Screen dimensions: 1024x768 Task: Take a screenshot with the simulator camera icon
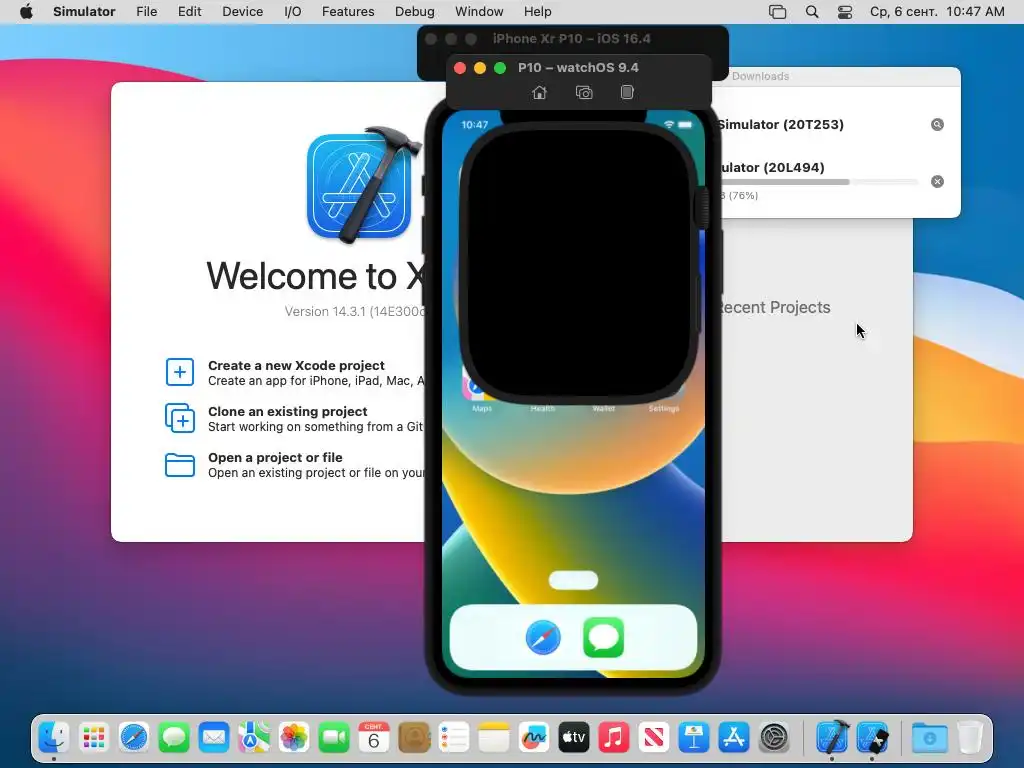(x=584, y=93)
